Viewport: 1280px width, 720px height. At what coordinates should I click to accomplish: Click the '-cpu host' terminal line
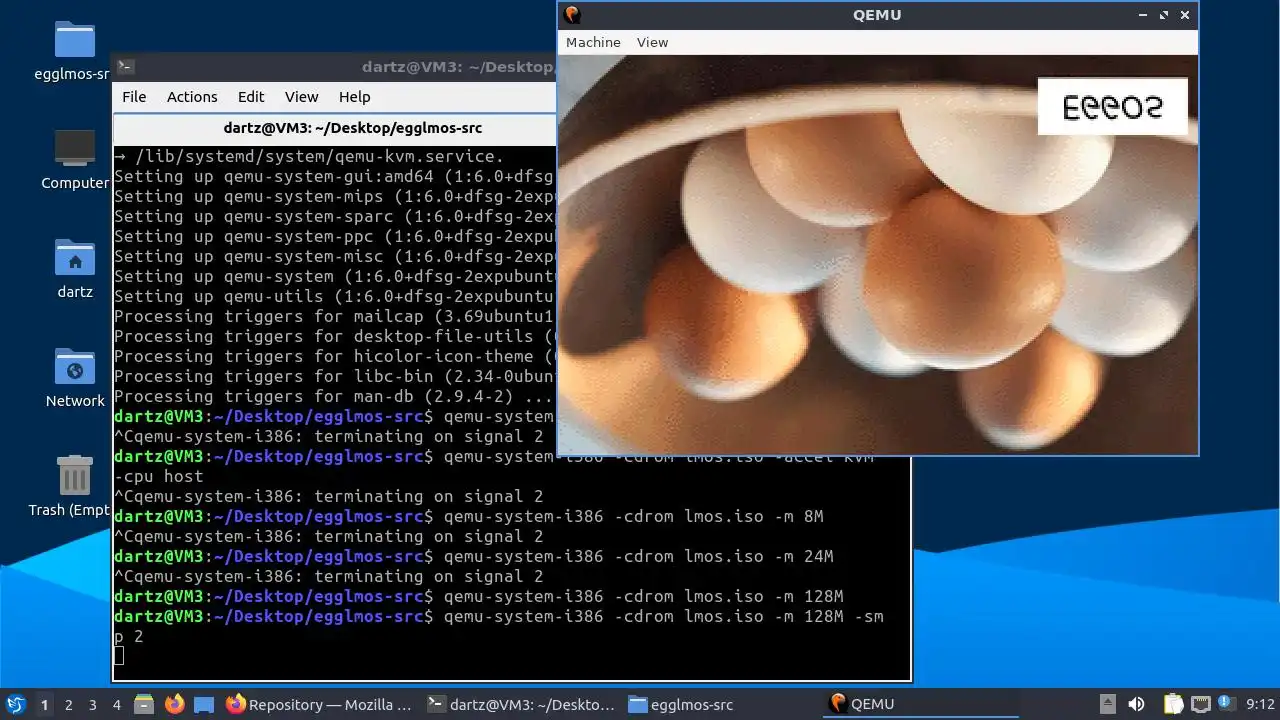point(159,476)
